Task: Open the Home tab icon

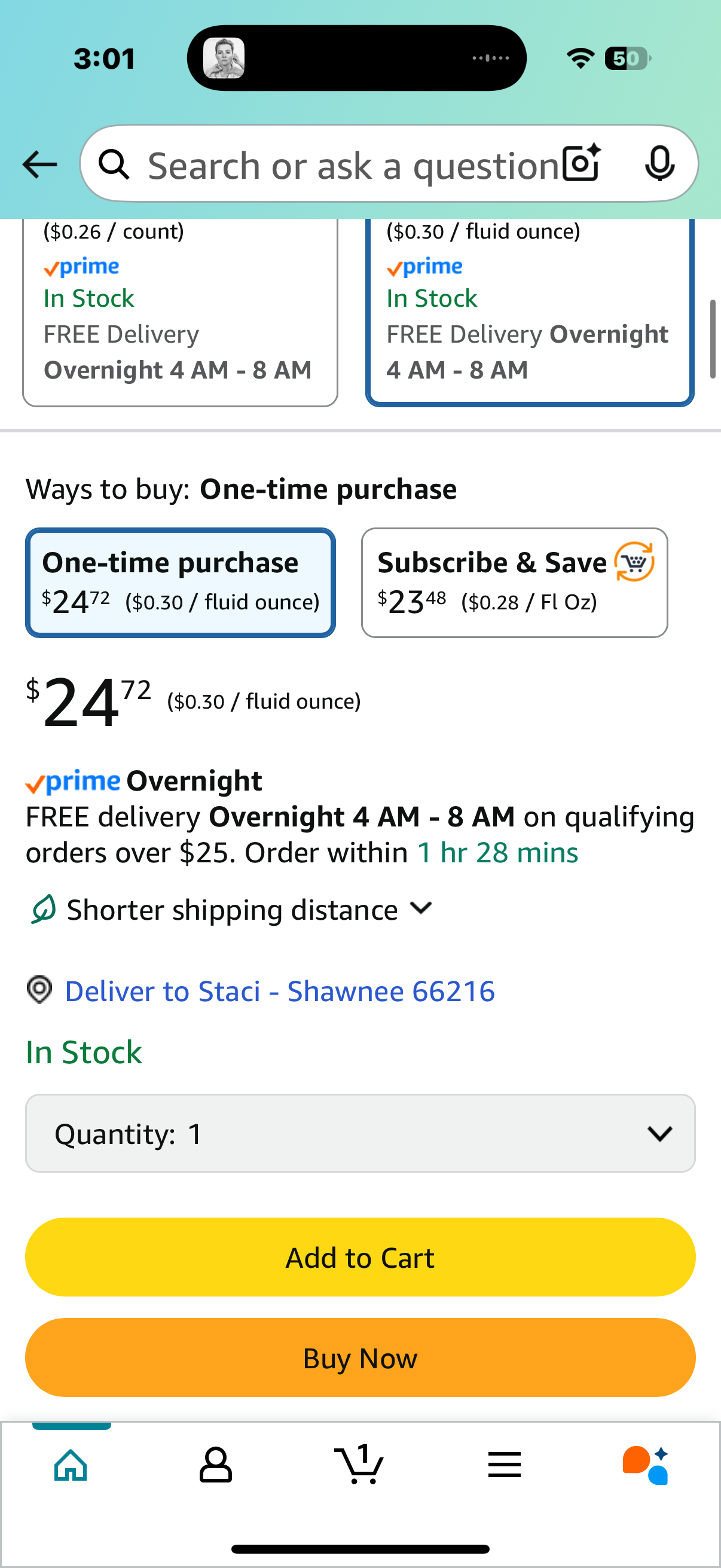Action: [x=71, y=1465]
